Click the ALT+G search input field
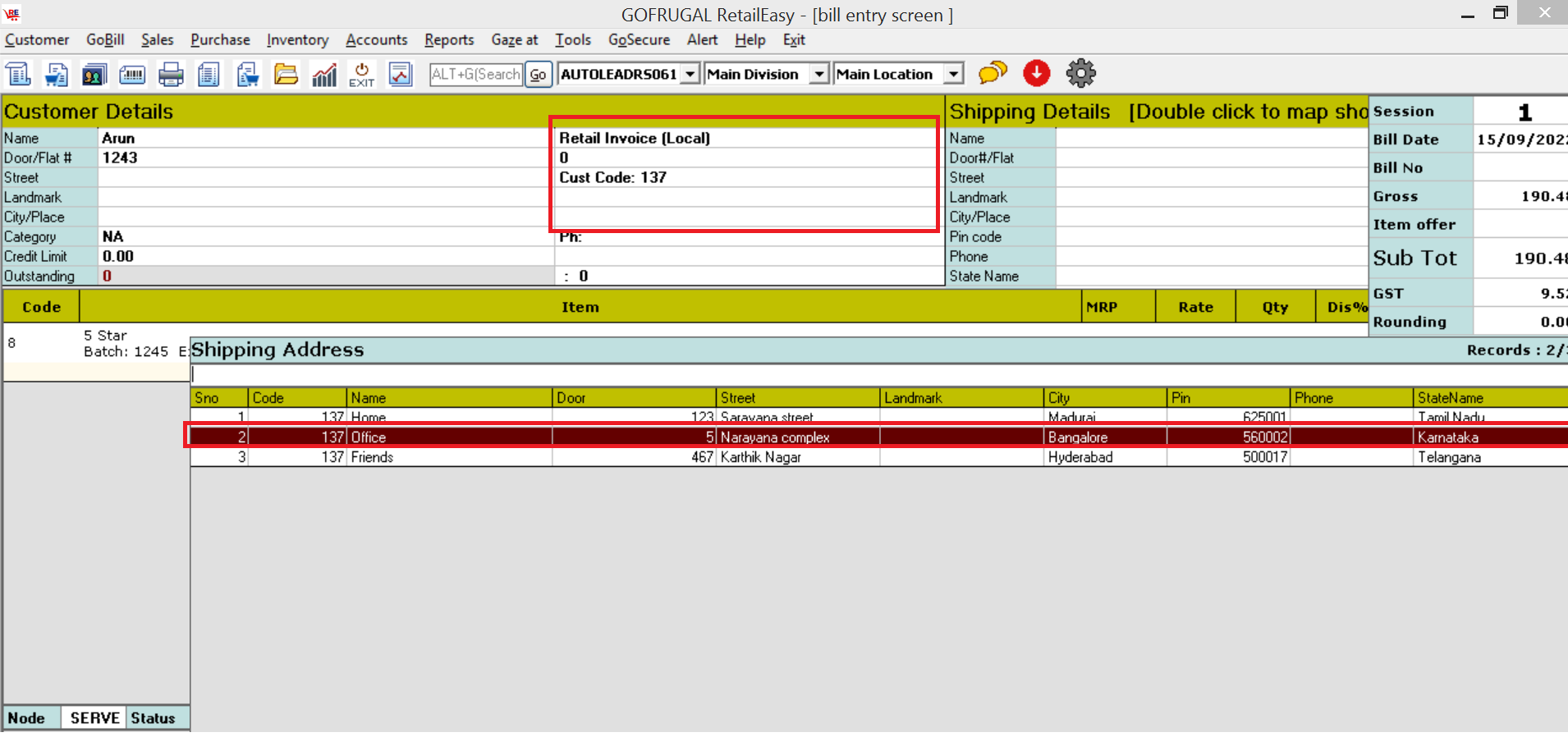The width and height of the screenshot is (1568, 737). pos(476,75)
